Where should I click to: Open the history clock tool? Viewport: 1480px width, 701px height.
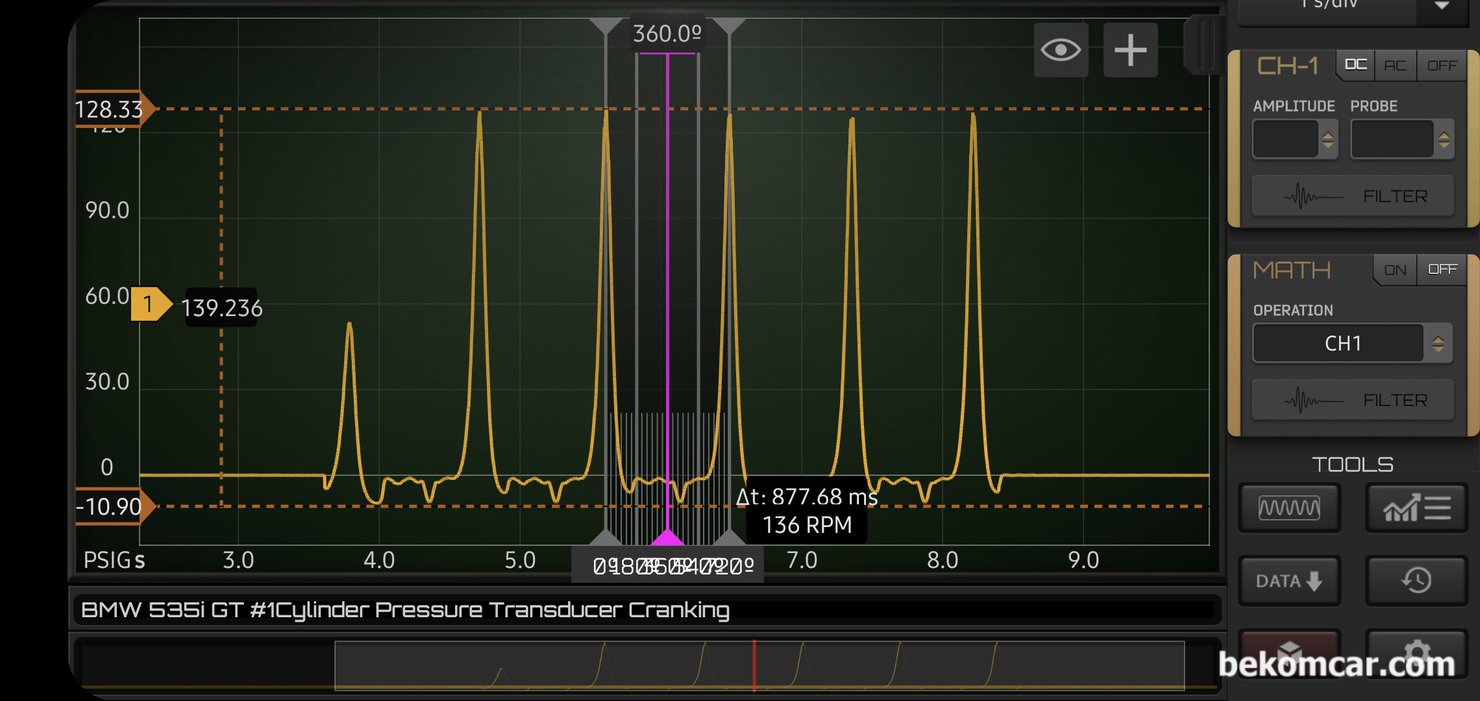(1416, 581)
